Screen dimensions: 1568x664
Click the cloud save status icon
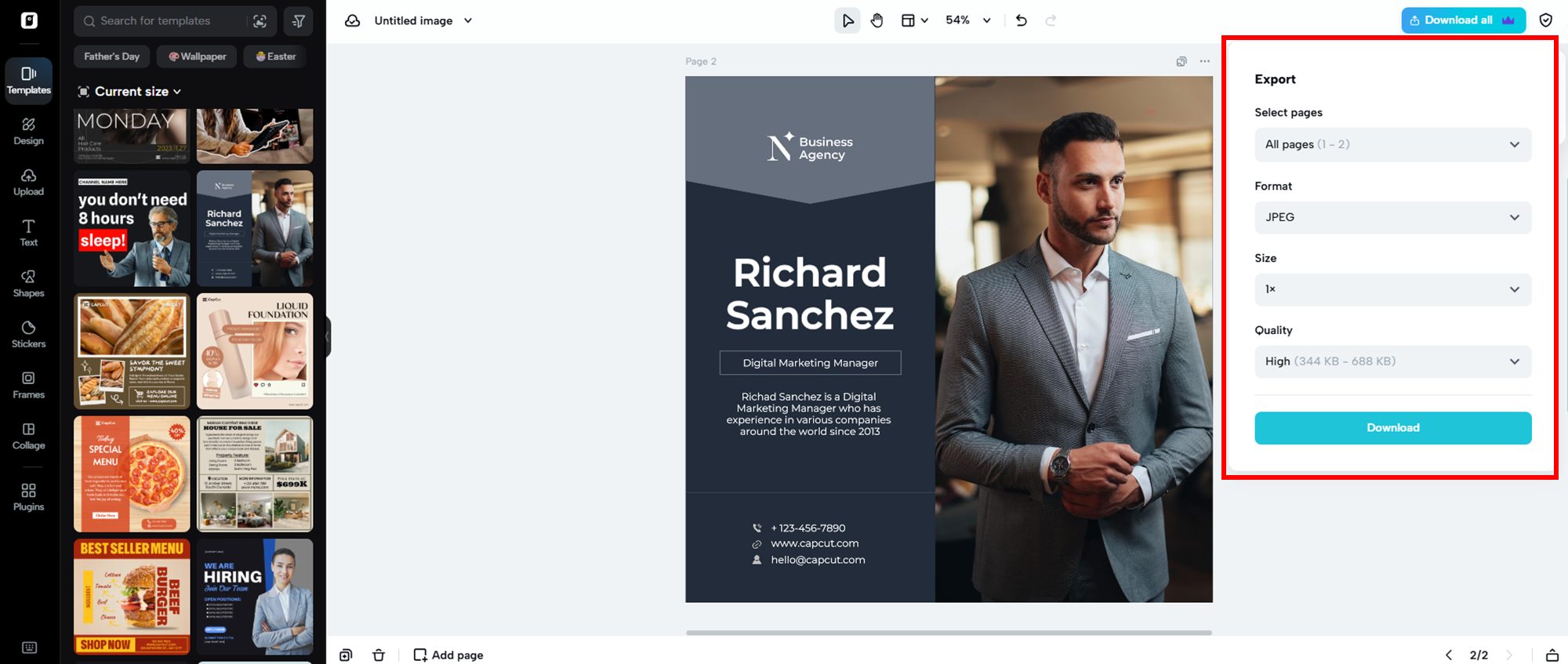click(353, 21)
